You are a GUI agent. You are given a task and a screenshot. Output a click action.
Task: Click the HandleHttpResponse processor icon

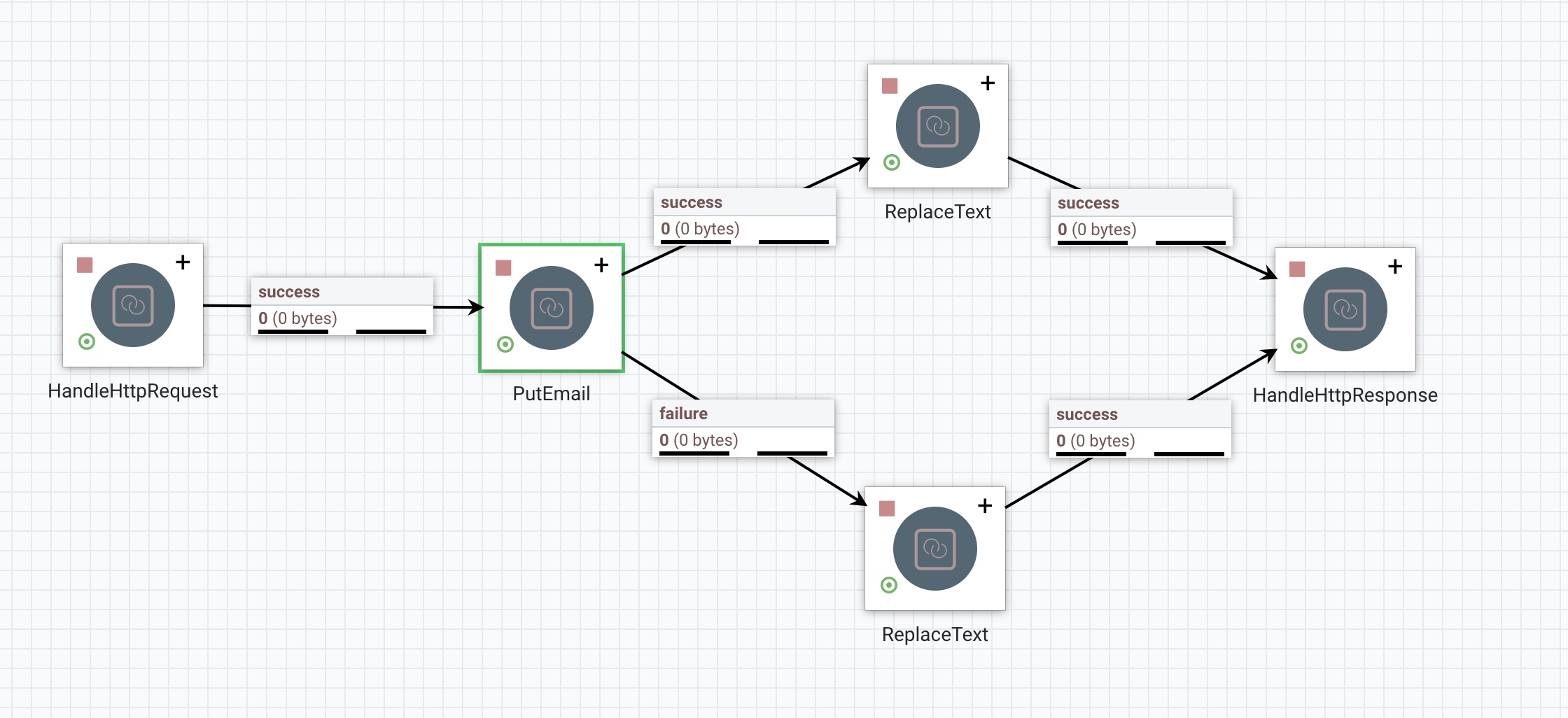1345,309
